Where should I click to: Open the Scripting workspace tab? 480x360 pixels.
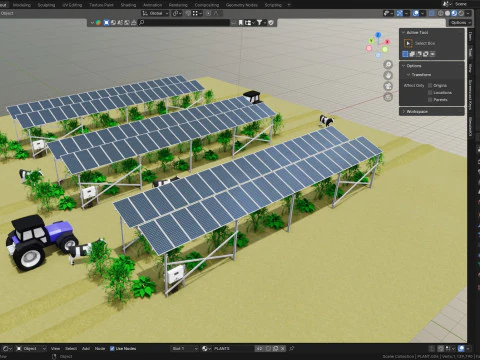pos(273,5)
